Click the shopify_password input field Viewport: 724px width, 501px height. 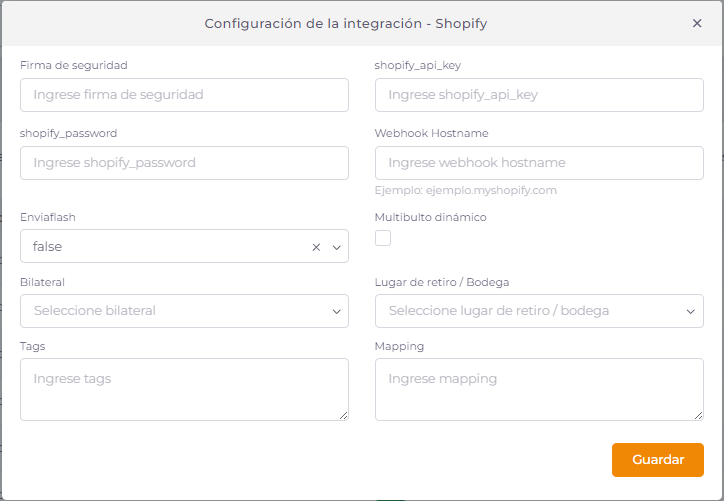pyautogui.click(x=184, y=163)
